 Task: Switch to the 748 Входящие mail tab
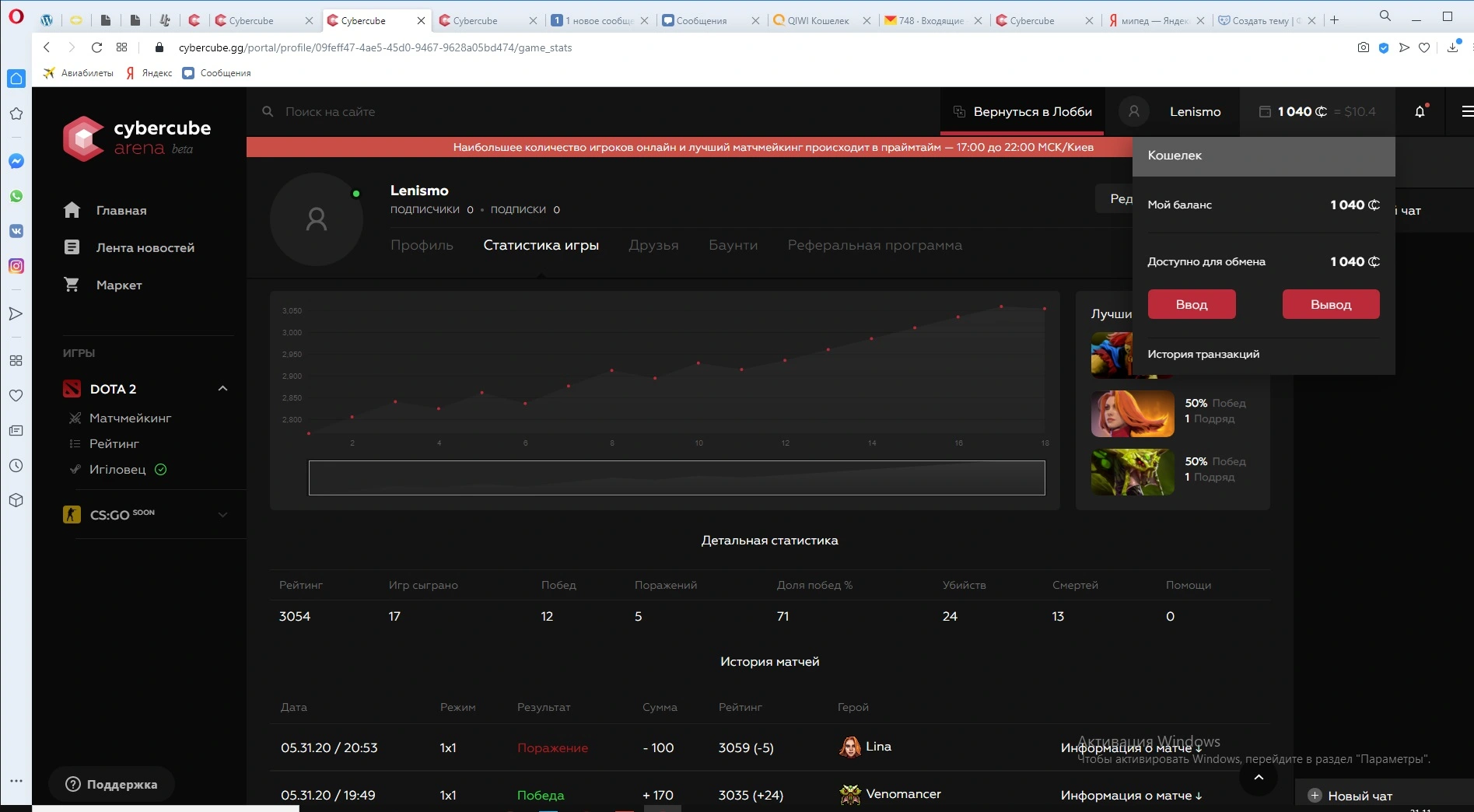925,21
